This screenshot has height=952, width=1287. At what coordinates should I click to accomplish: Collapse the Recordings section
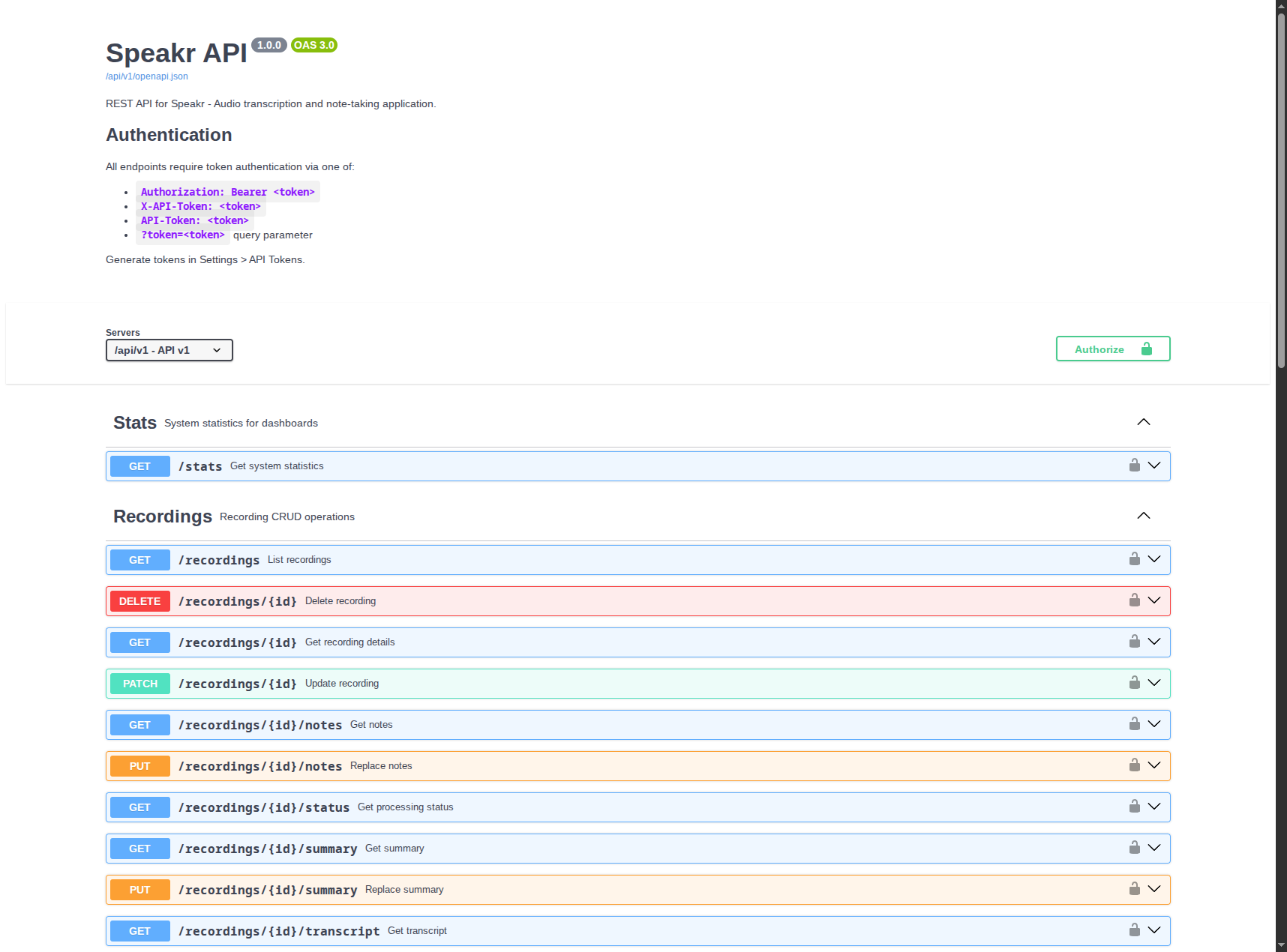click(1143, 515)
